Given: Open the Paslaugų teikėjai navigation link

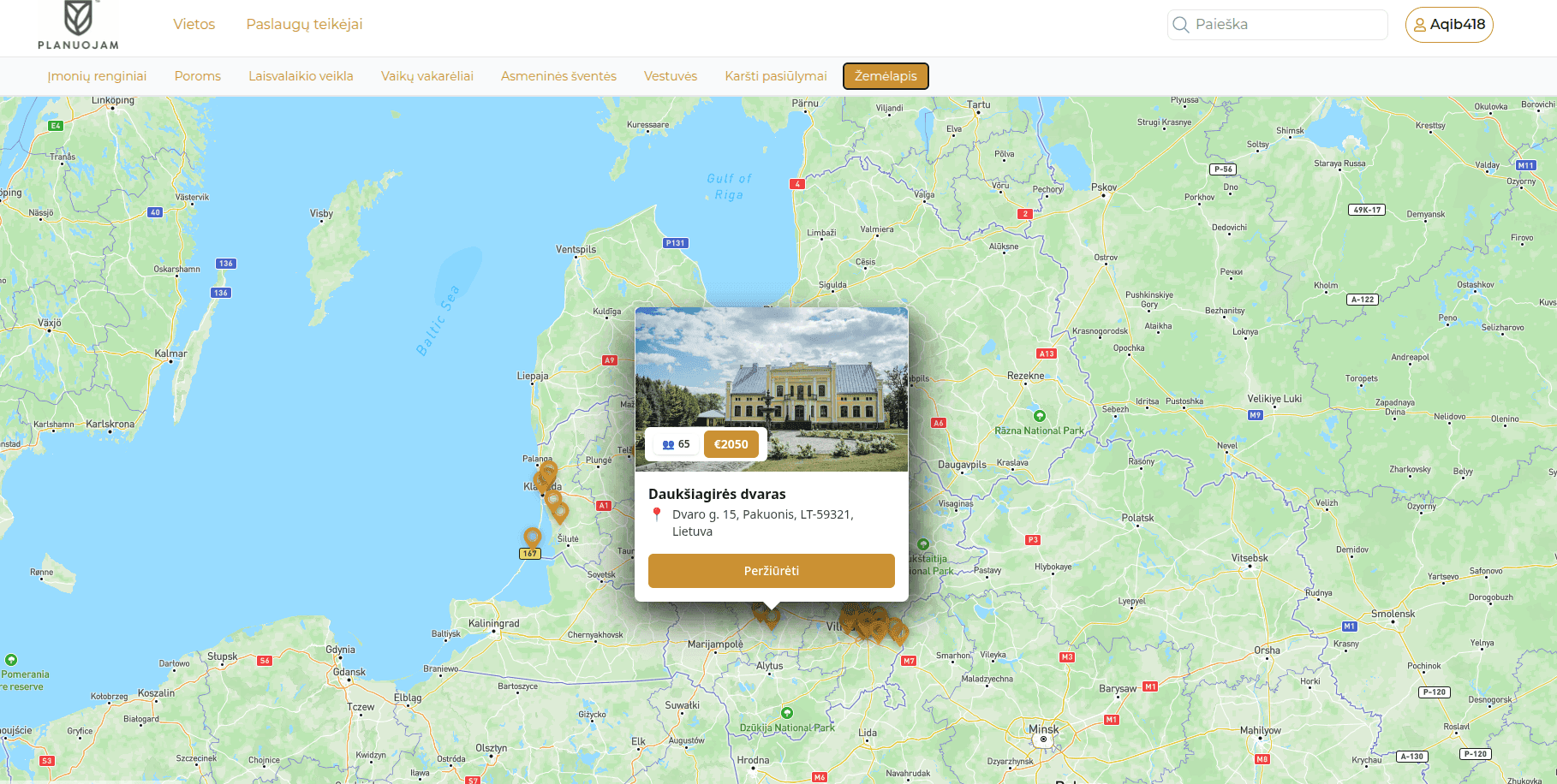Looking at the screenshot, I should pyautogui.click(x=304, y=24).
